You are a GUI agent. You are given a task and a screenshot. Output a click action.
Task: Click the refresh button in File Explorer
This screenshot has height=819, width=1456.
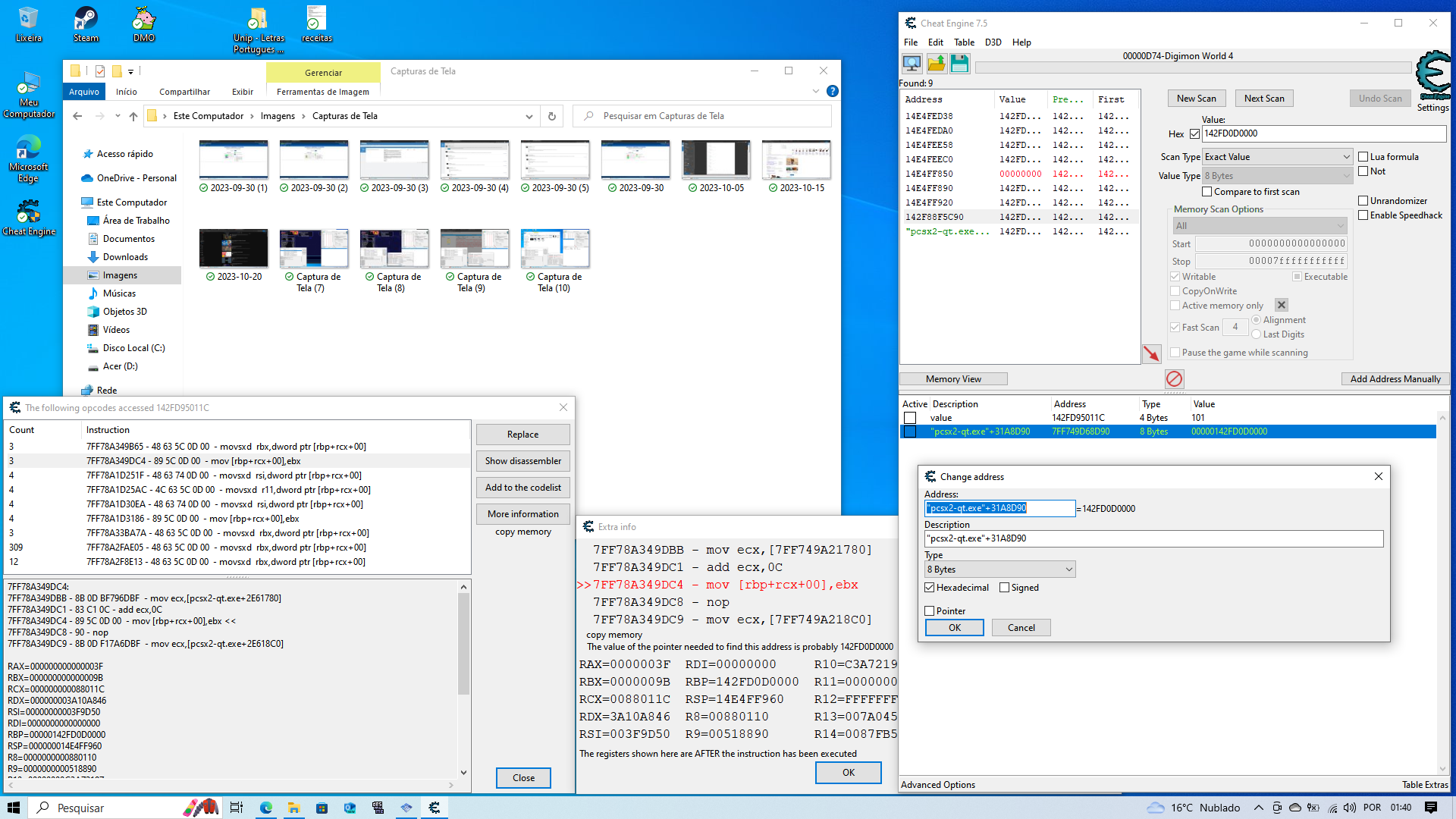click(552, 116)
